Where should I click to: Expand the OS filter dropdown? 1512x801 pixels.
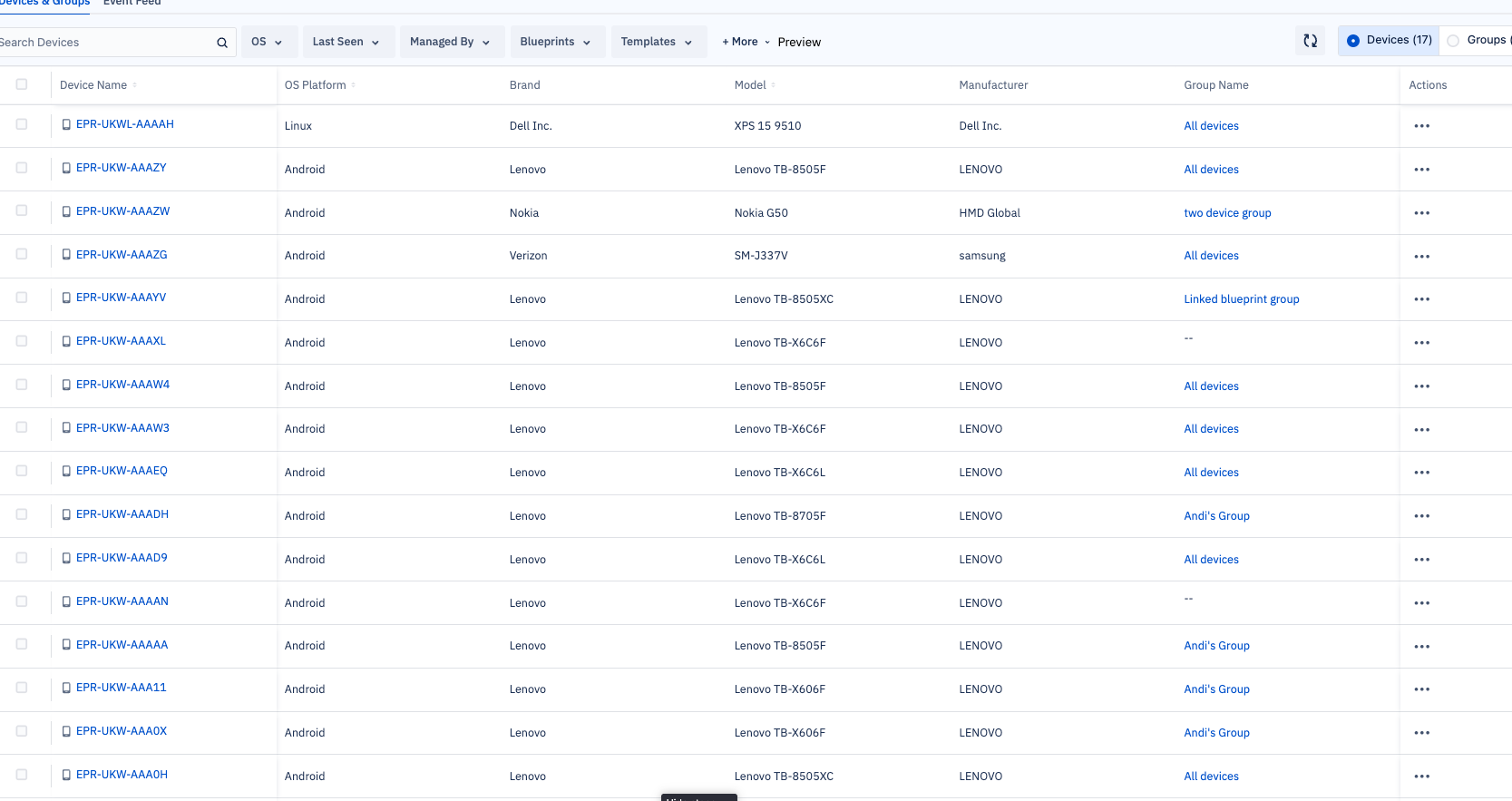(x=268, y=42)
